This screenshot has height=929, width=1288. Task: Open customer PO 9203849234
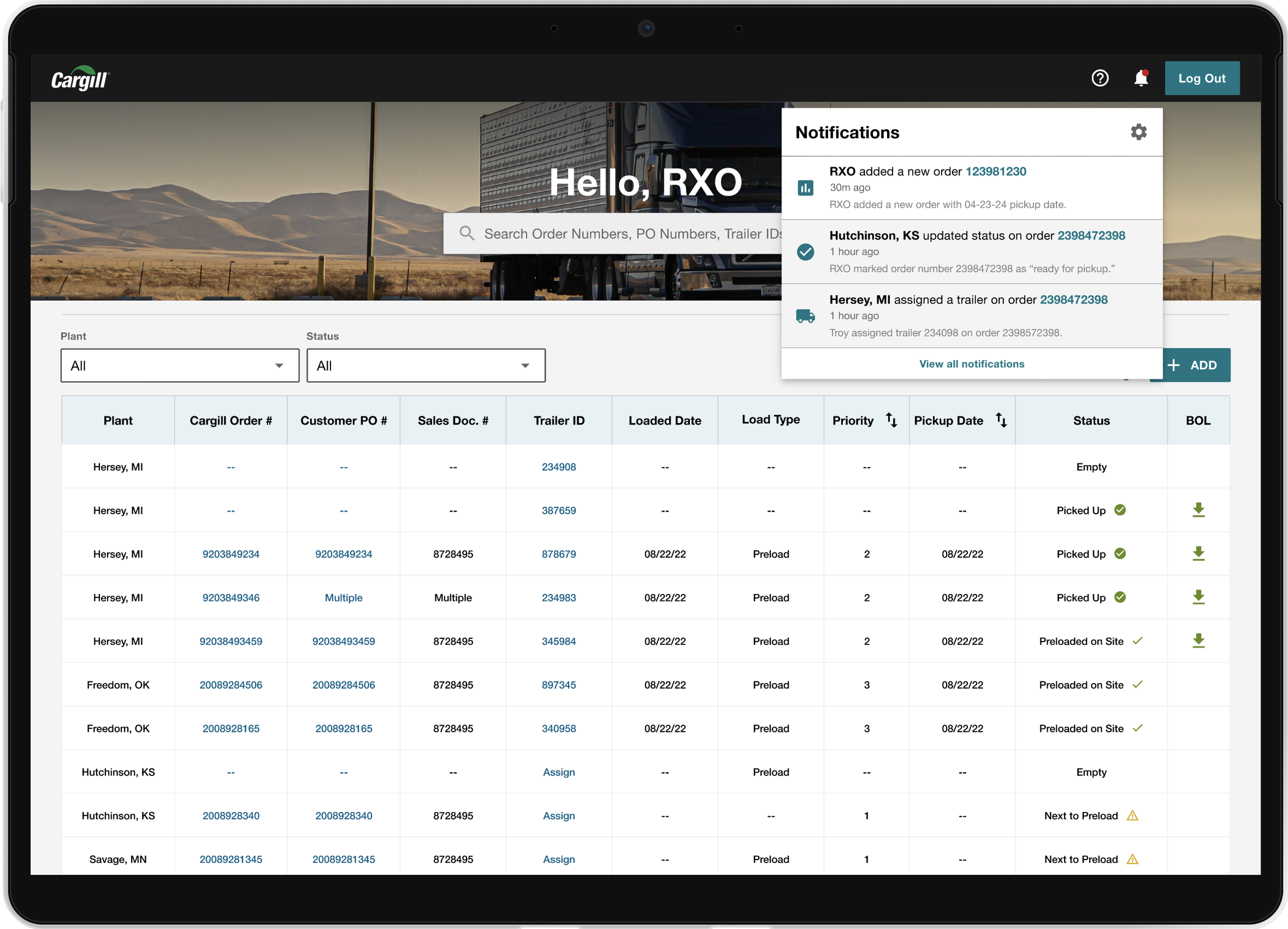click(x=344, y=554)
